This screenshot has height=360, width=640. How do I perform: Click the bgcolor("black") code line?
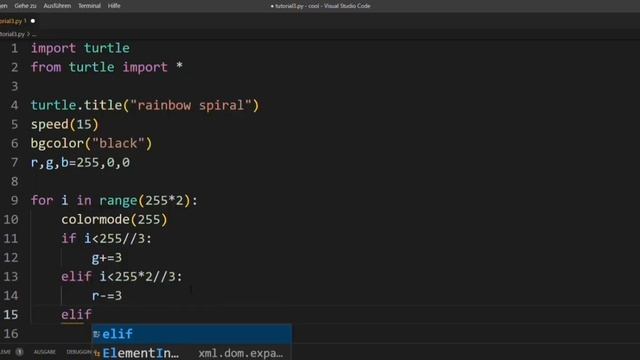[91, 143]
